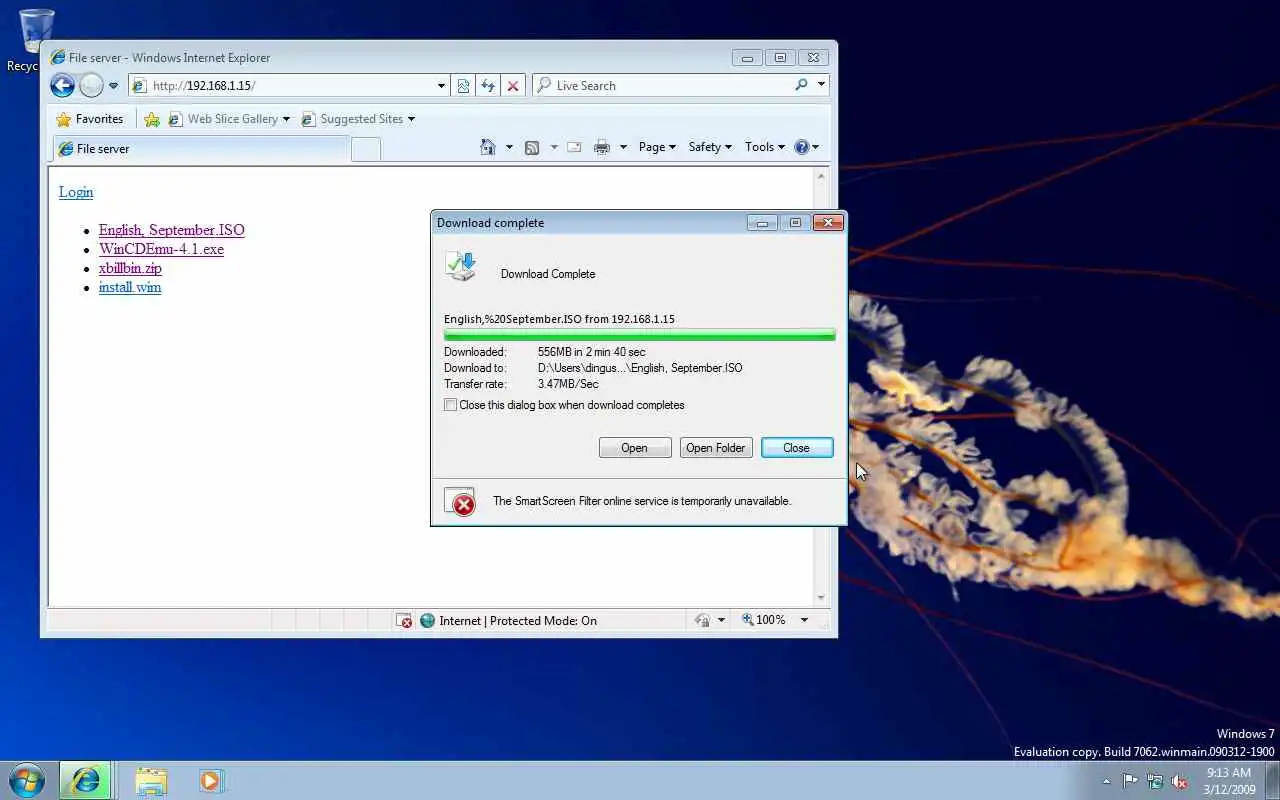Image resolution: width=1280 pixels, height=800 pixels.
Task: Expand the address bar history dropdown
Action: point(441,86)
